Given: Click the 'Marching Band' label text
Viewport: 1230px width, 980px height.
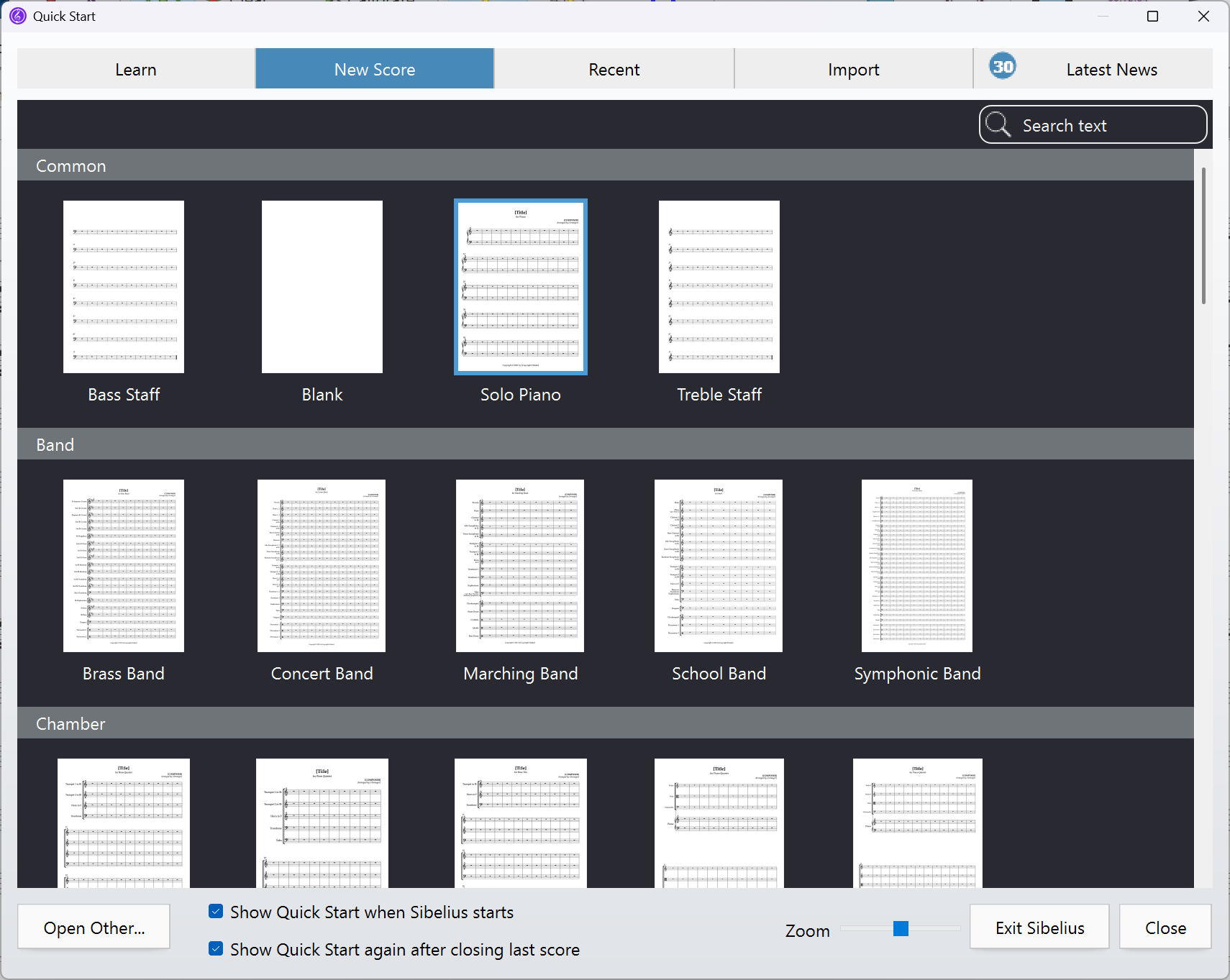Looking at the screenshot, I should 521,674.
